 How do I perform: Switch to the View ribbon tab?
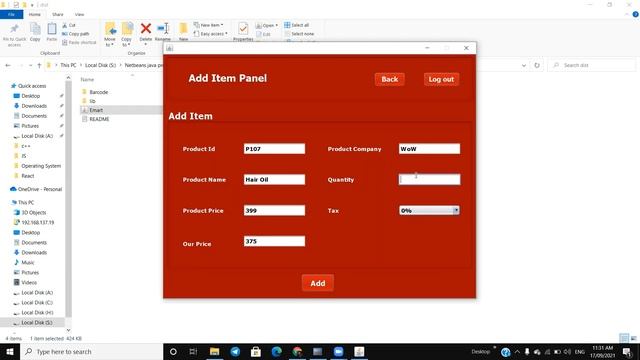point(79,14)
